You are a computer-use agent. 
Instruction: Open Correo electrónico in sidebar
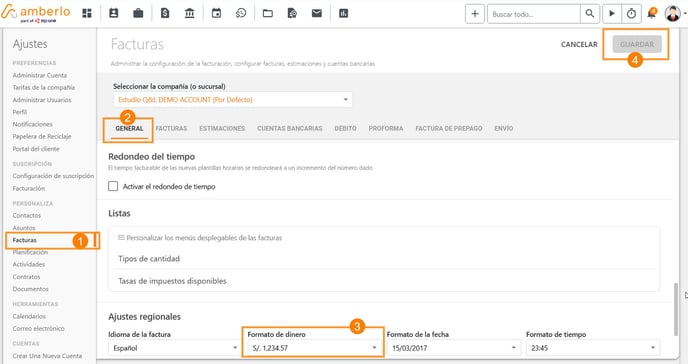(38, 328)
